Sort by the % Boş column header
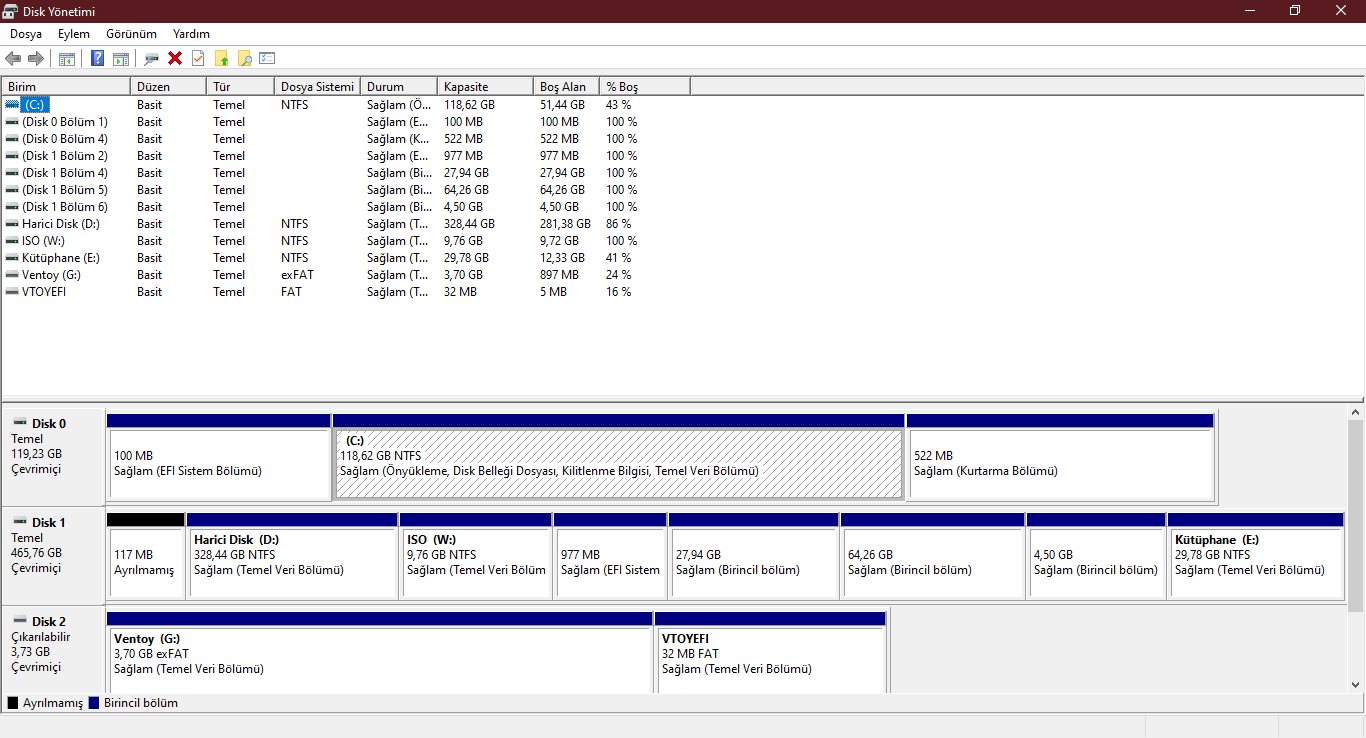 [644, 87]
